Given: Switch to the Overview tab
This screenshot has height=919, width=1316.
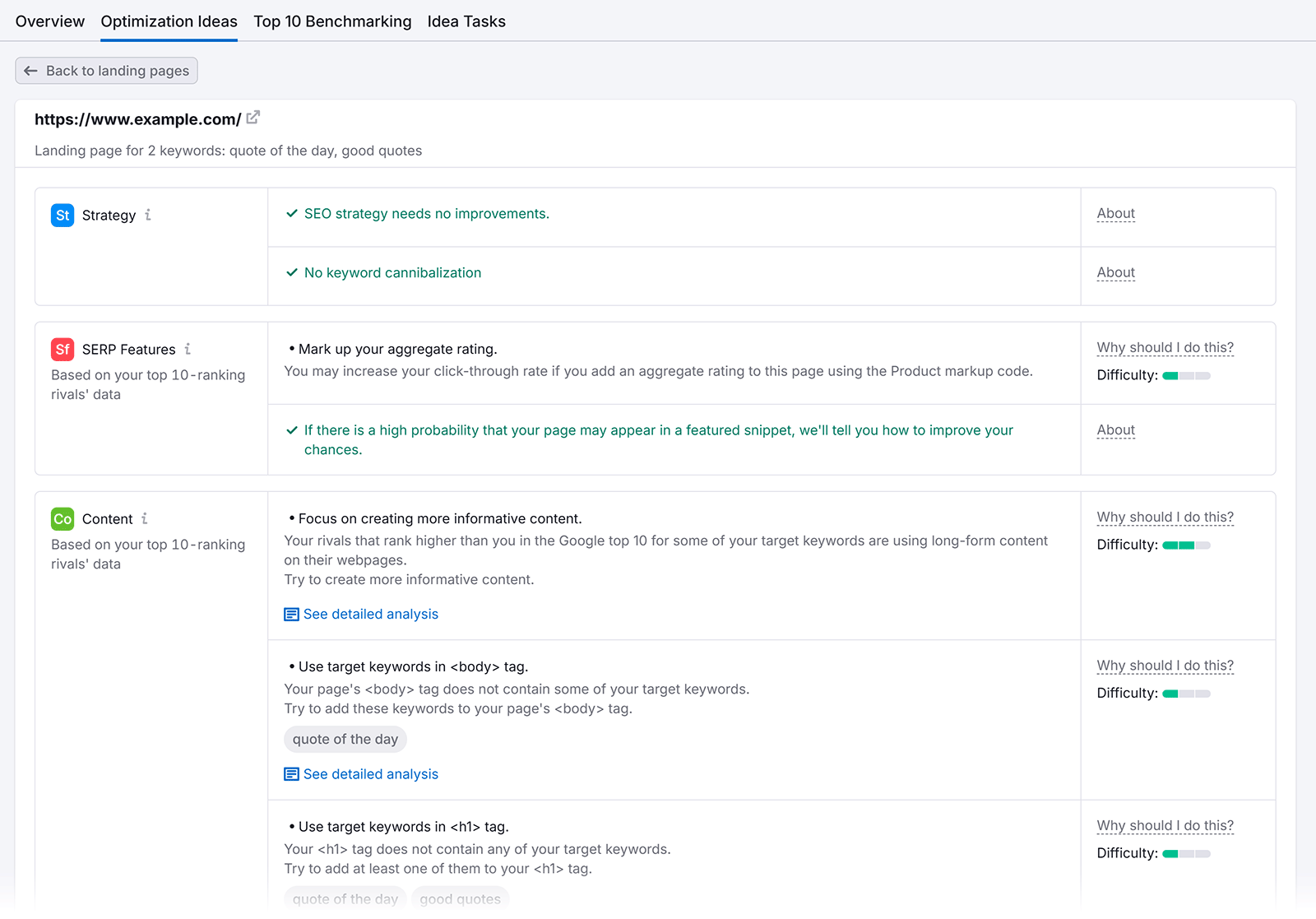Looking at the screenshot, I should pyautogui.click(x=49, y=21).
